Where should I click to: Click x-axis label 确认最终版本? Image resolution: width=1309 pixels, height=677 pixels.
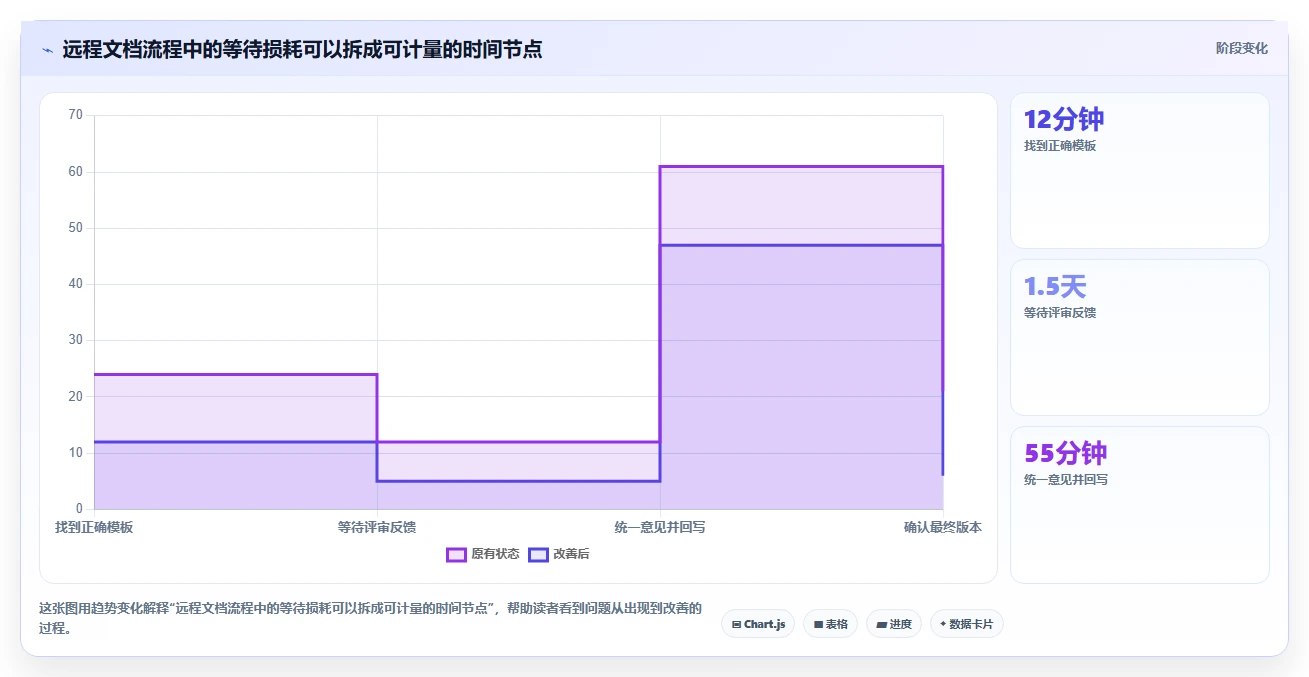click(943, 527)
